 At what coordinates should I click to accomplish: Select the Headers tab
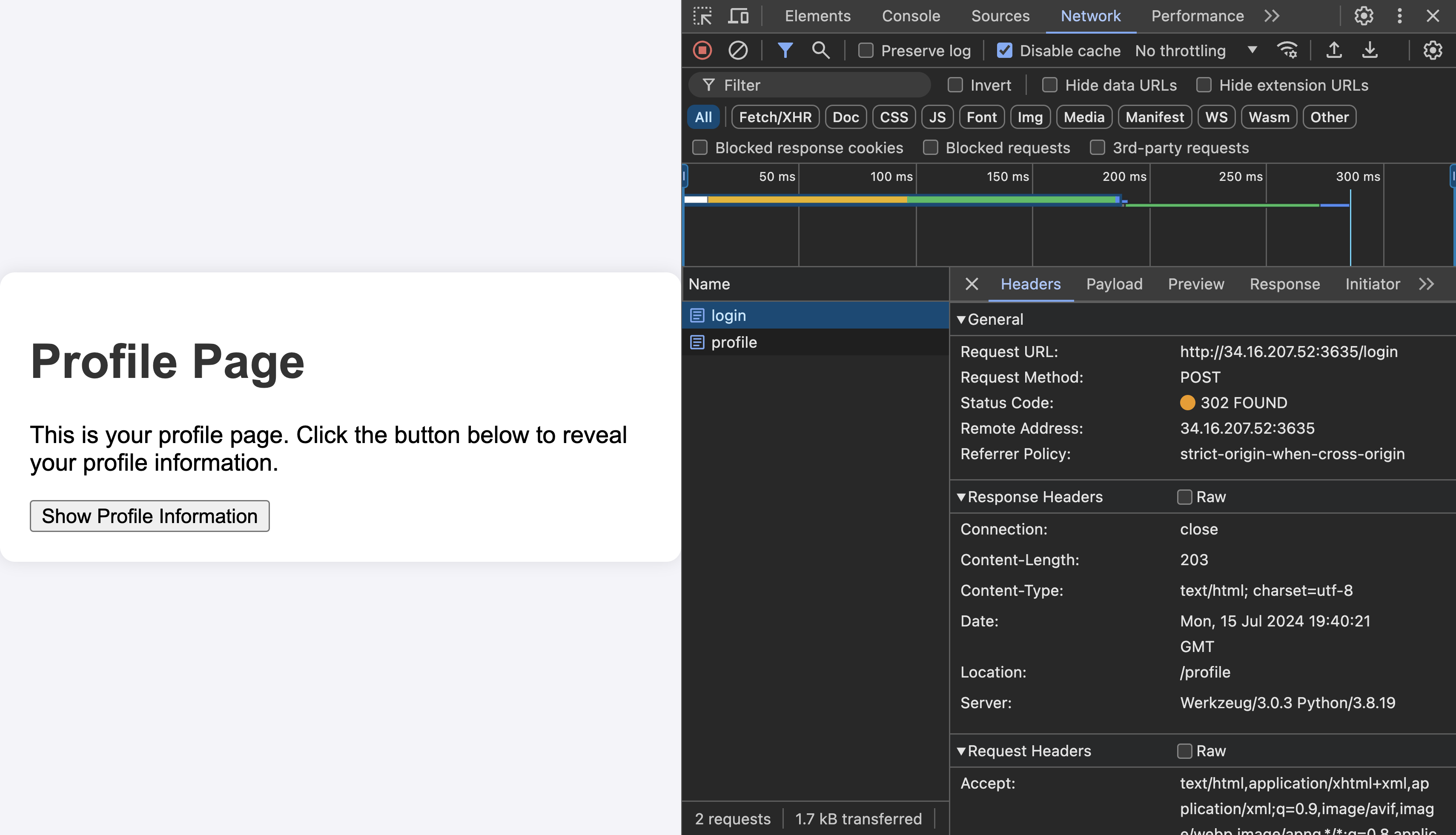(1030, 284)
